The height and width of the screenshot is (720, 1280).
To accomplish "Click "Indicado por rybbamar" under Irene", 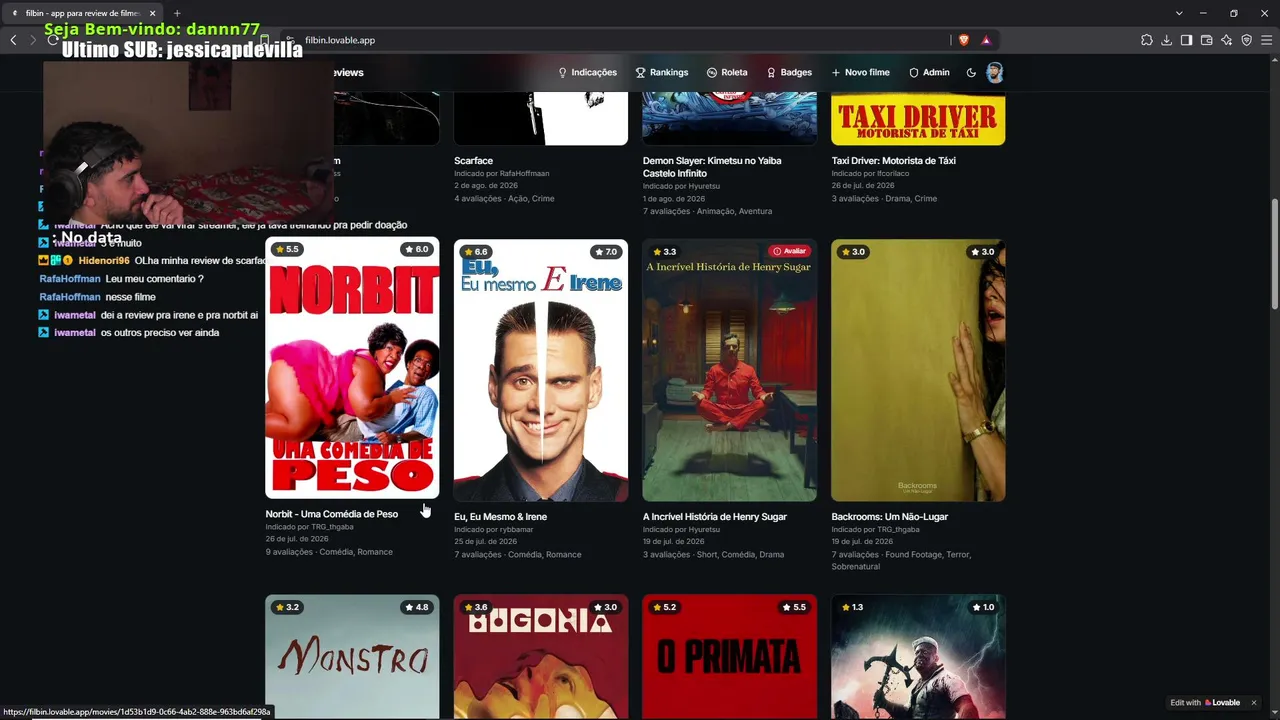I will click(x=494, y=529).
